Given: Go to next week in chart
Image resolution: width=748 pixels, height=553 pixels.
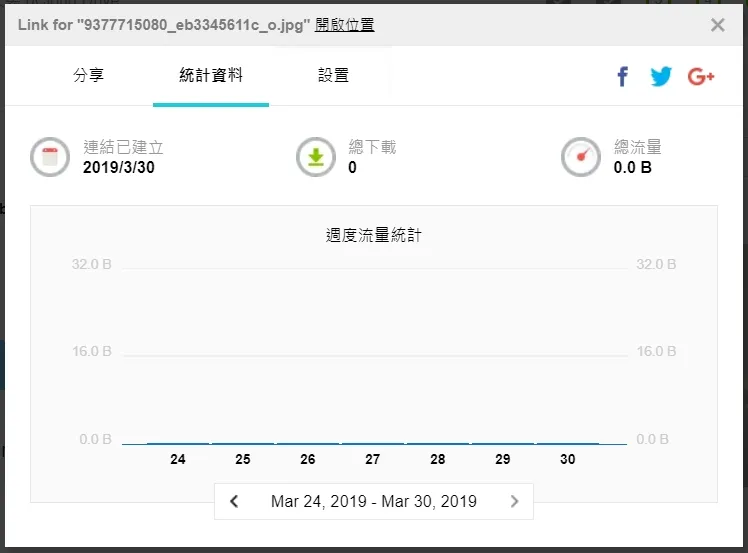Looking at the screenshot, I should pyautogui.click(x=514, y=501).
